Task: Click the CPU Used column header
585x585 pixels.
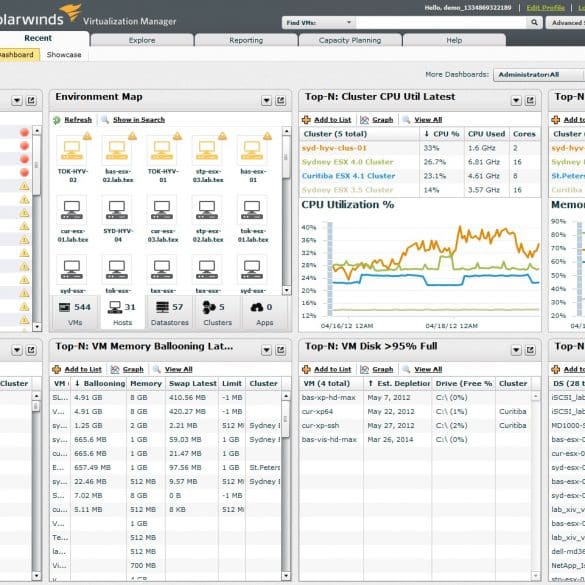Action: [487, 134]
